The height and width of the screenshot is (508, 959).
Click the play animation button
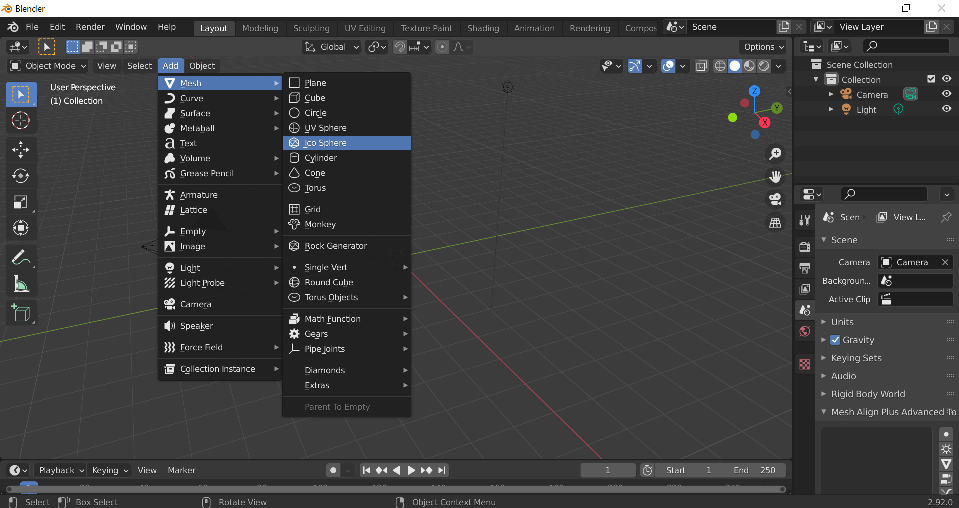click(x=411, y=470)
